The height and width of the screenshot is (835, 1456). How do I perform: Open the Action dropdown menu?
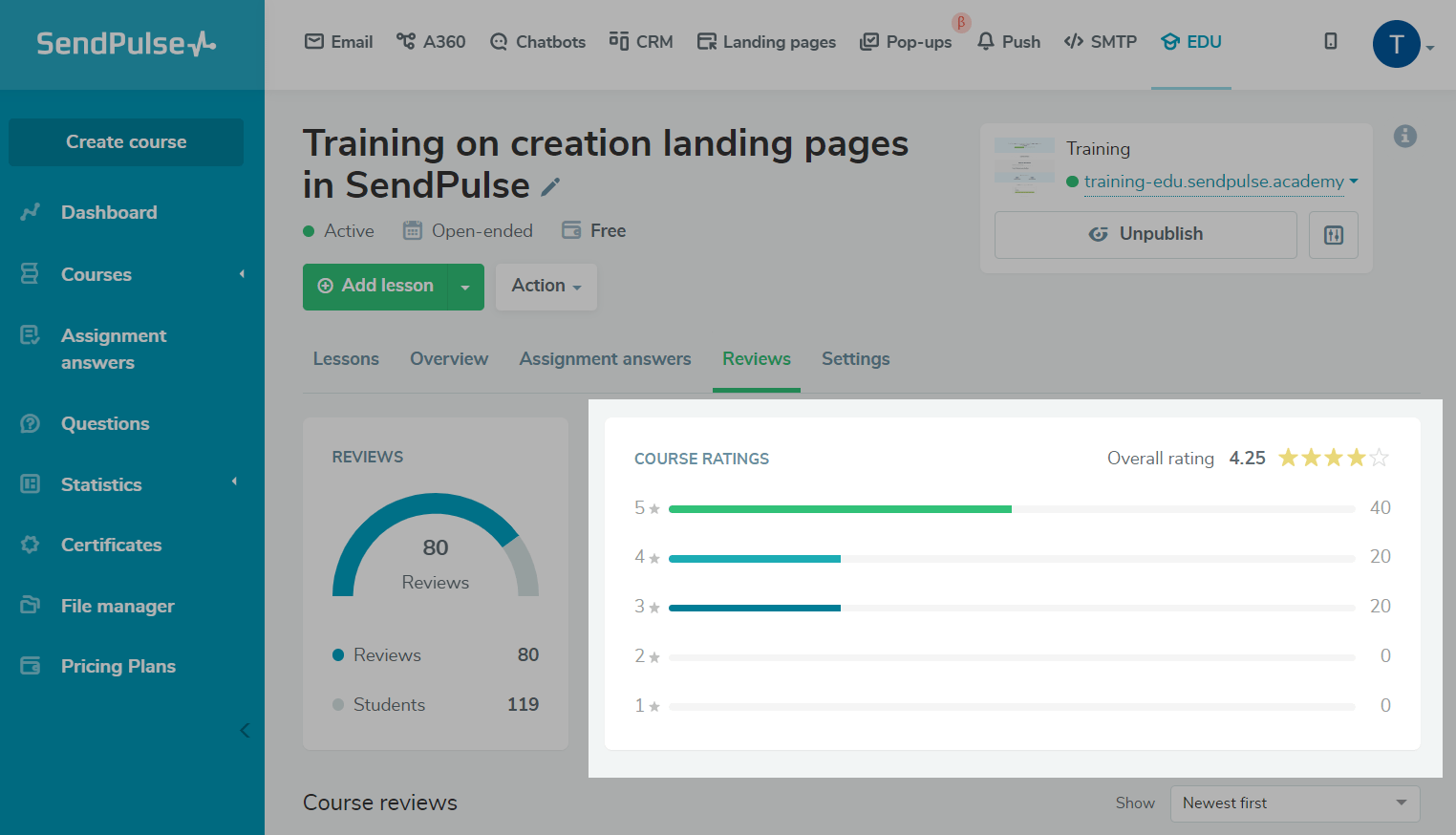pos(546,287)
